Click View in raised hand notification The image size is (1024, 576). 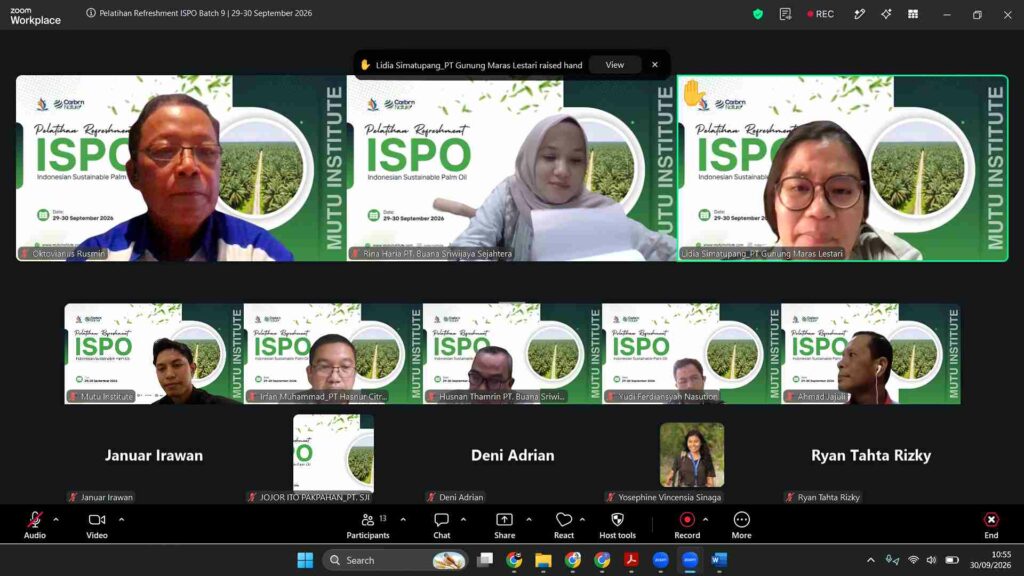click(x=615, y=65)
